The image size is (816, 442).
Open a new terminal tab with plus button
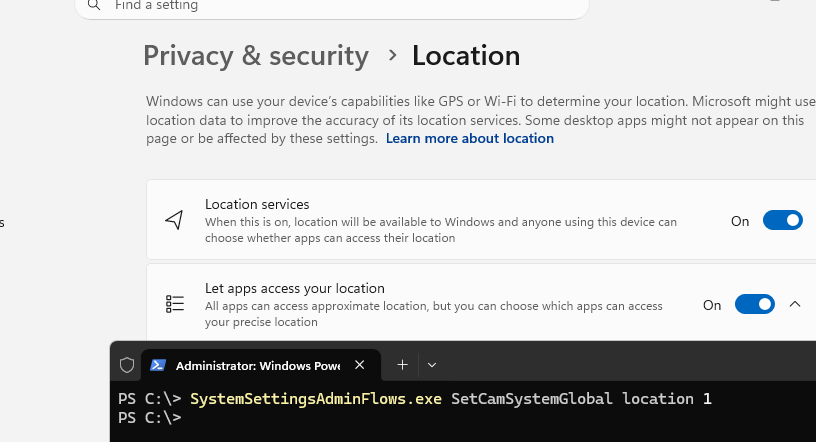[x=402, y=365]
